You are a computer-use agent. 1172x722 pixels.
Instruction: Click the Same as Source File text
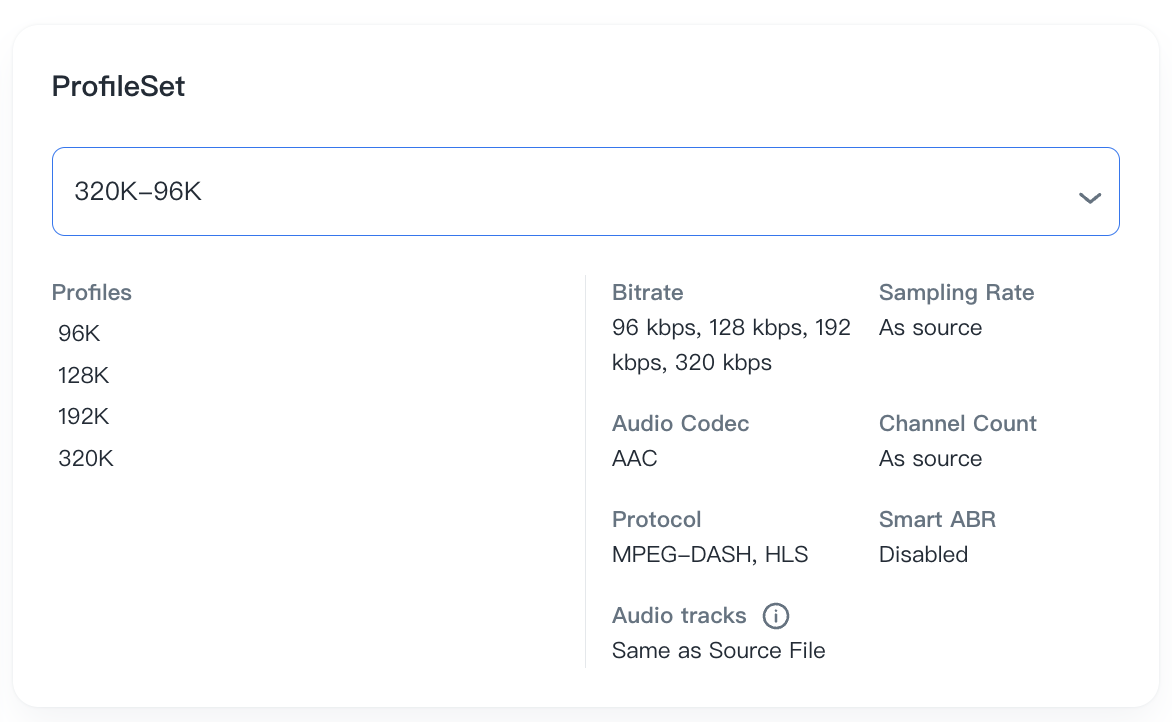point(718,651)
